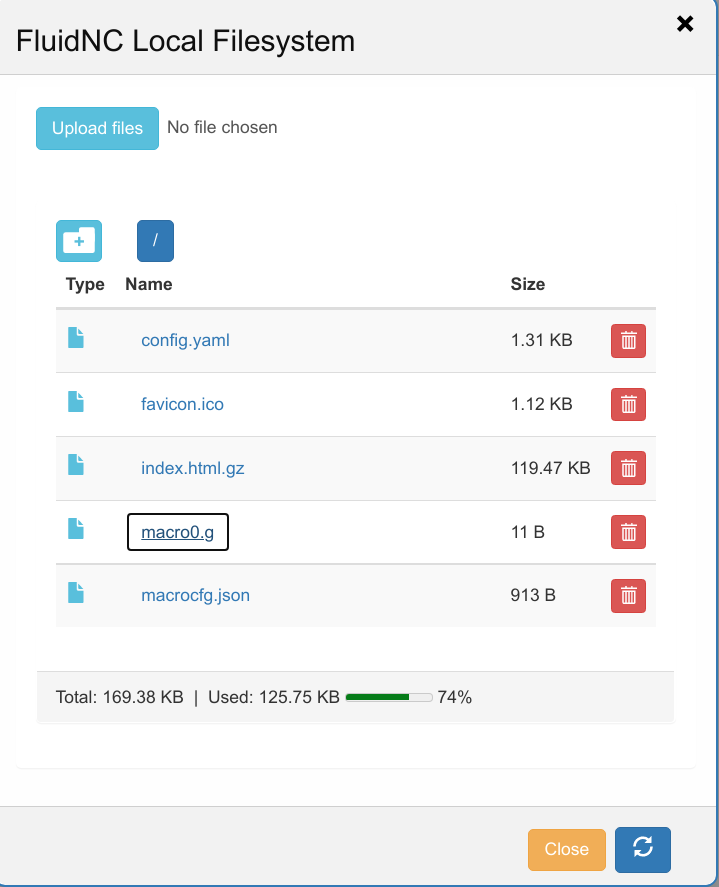Screen dimensions: 719x887
Task: Click the 'Used: 125.75 KB' text
Action: click(274, 697)
